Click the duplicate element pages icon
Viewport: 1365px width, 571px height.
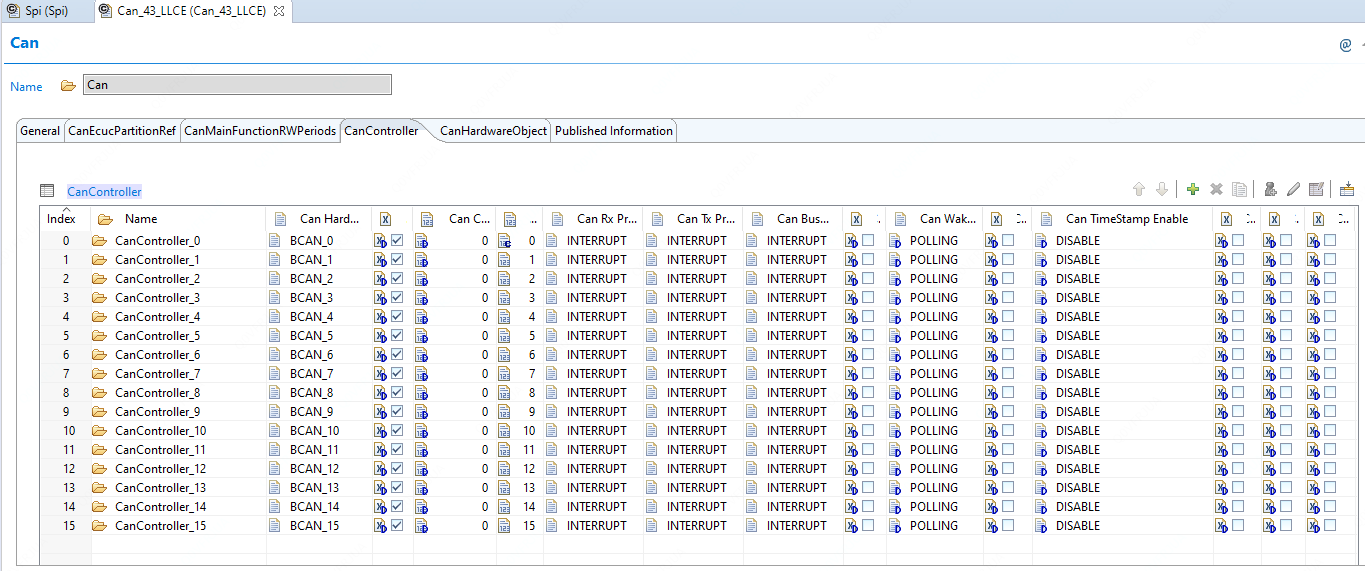[x=1240, y=189]
